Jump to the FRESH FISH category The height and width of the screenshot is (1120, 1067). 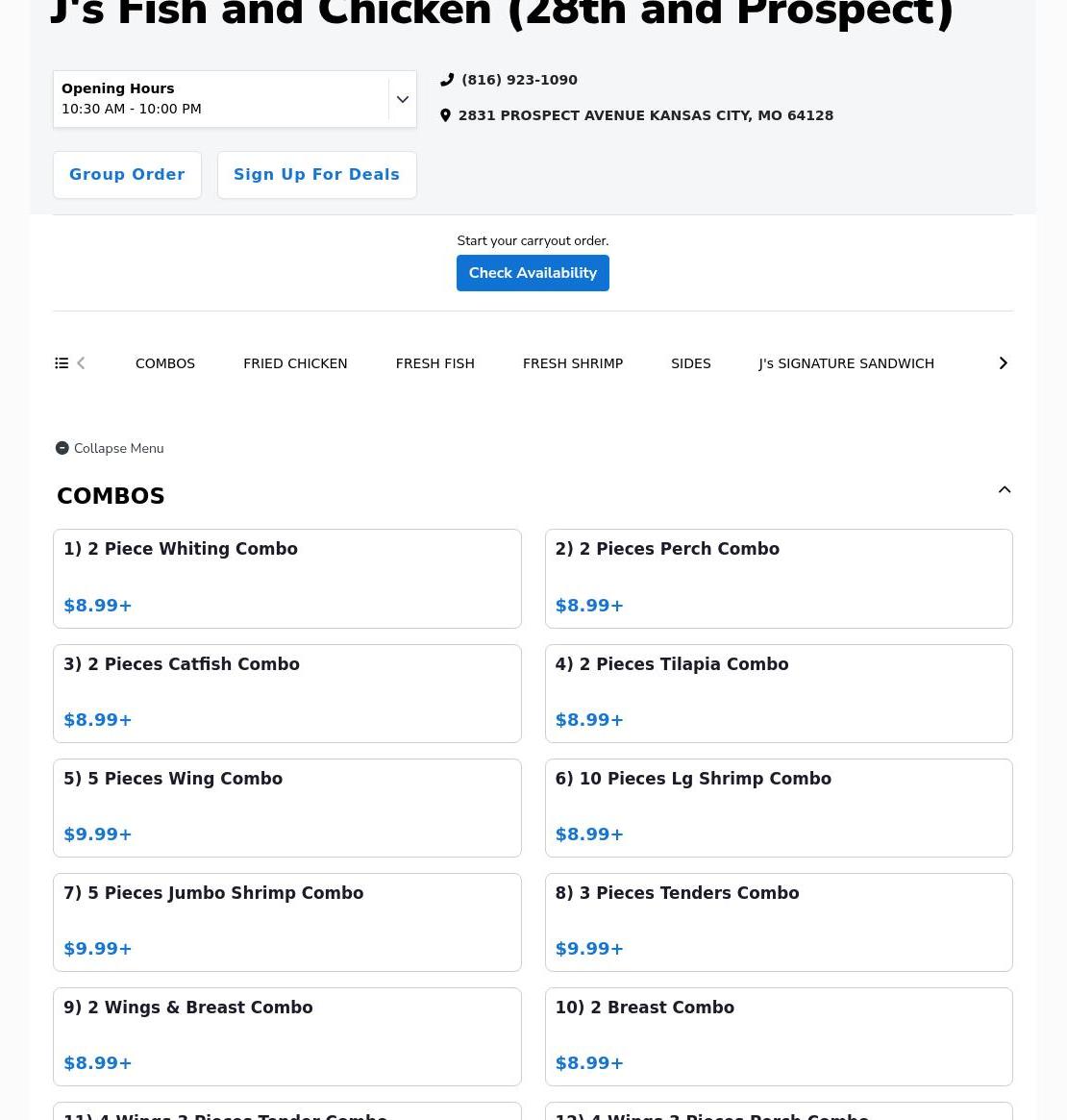pos(434,363)
